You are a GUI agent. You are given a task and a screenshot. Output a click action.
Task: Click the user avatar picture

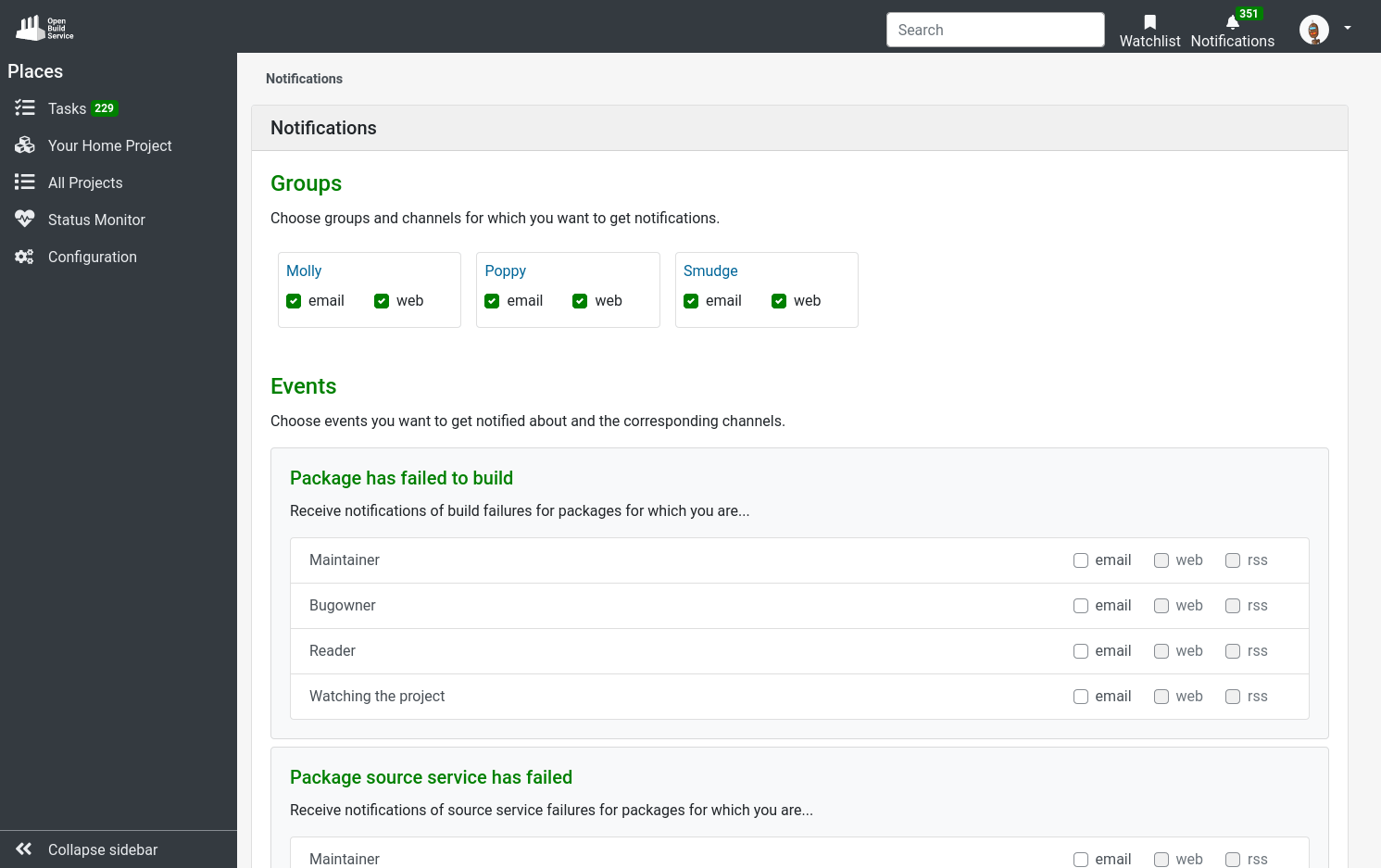(1313, 29)
